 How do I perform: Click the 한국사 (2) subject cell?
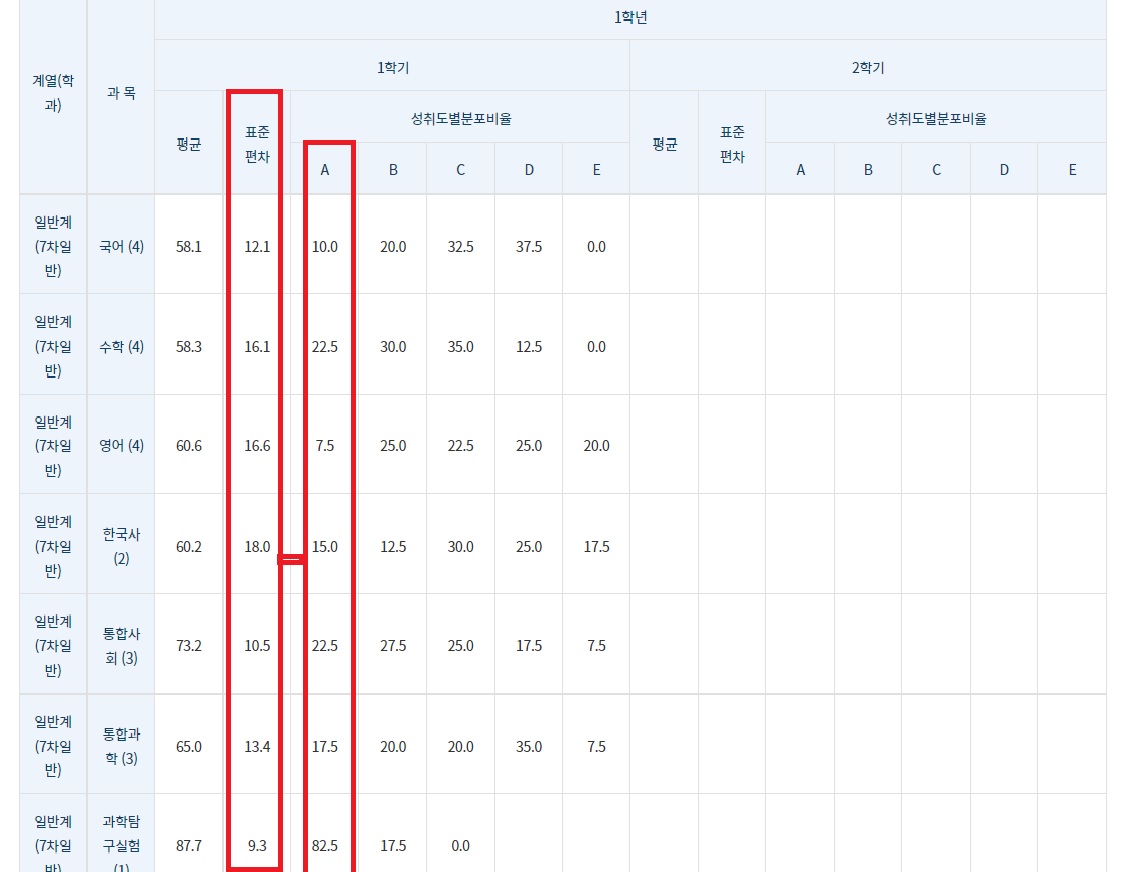pos(120,546)
